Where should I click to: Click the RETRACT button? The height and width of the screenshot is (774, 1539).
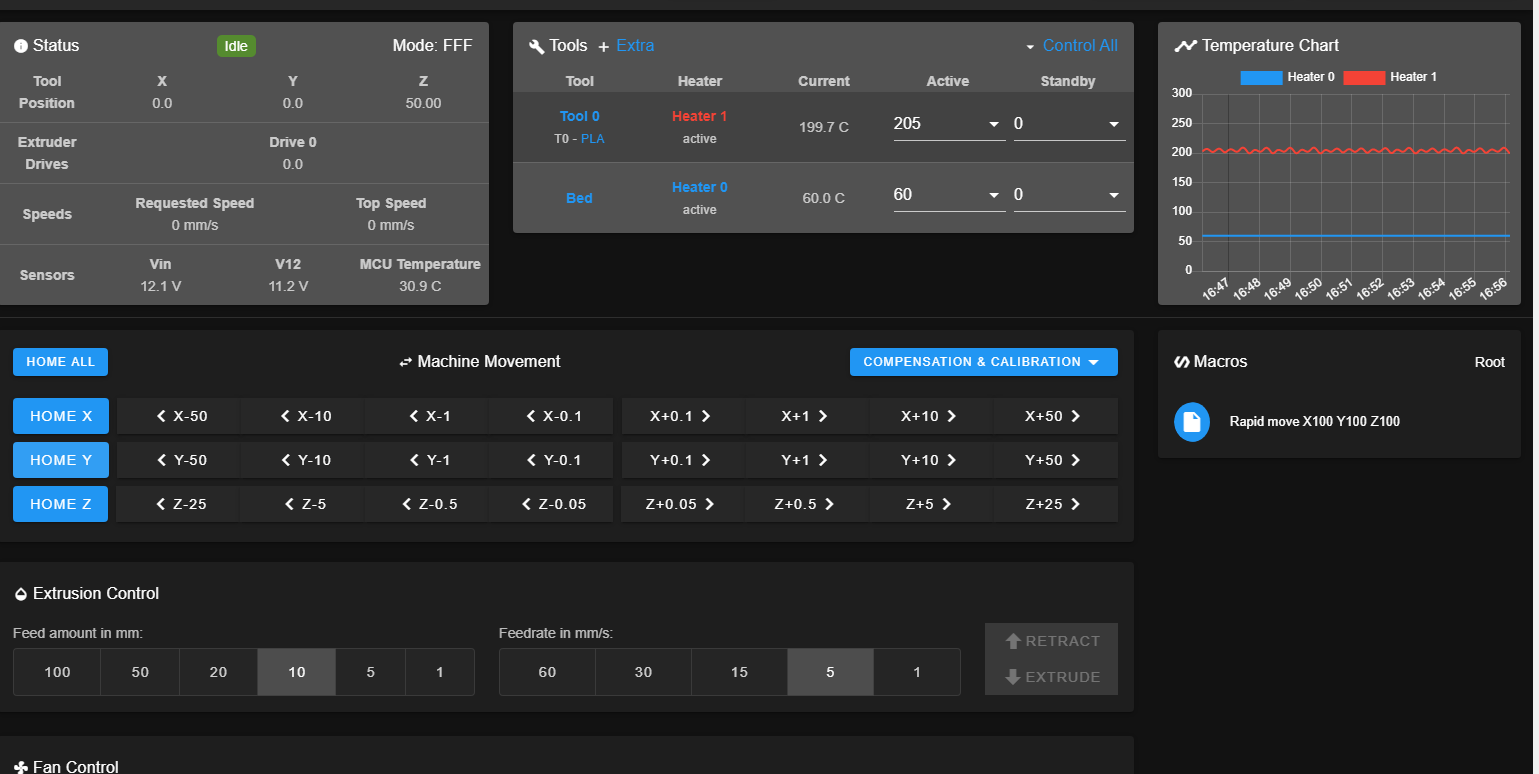tap(1051, 641)
